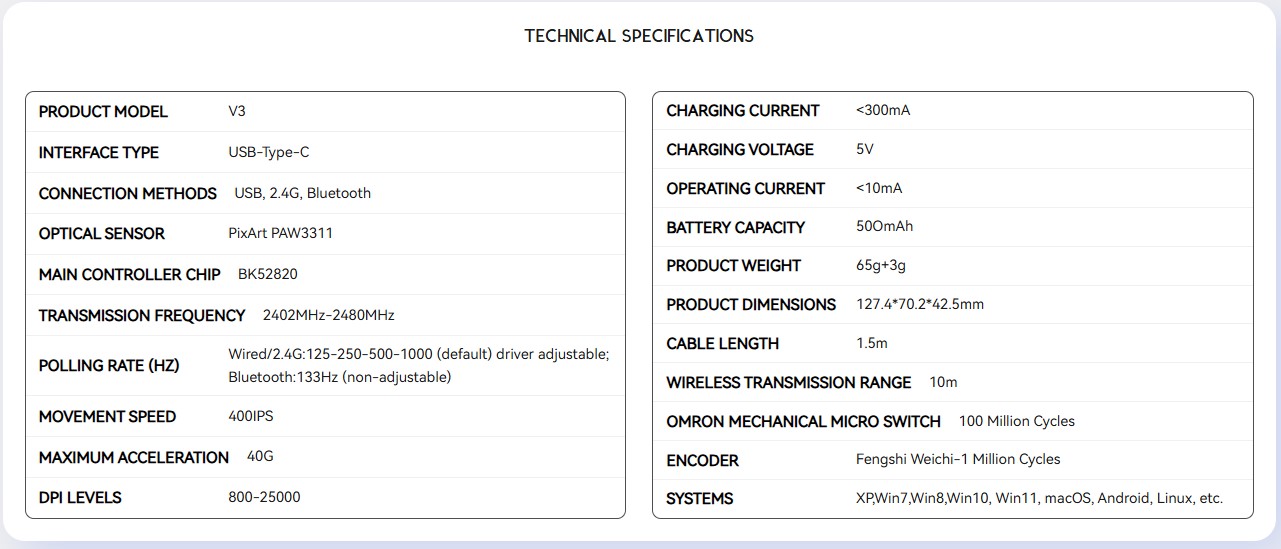
Task: Click the Technical Specifications heading
Action: click(639, 36)
